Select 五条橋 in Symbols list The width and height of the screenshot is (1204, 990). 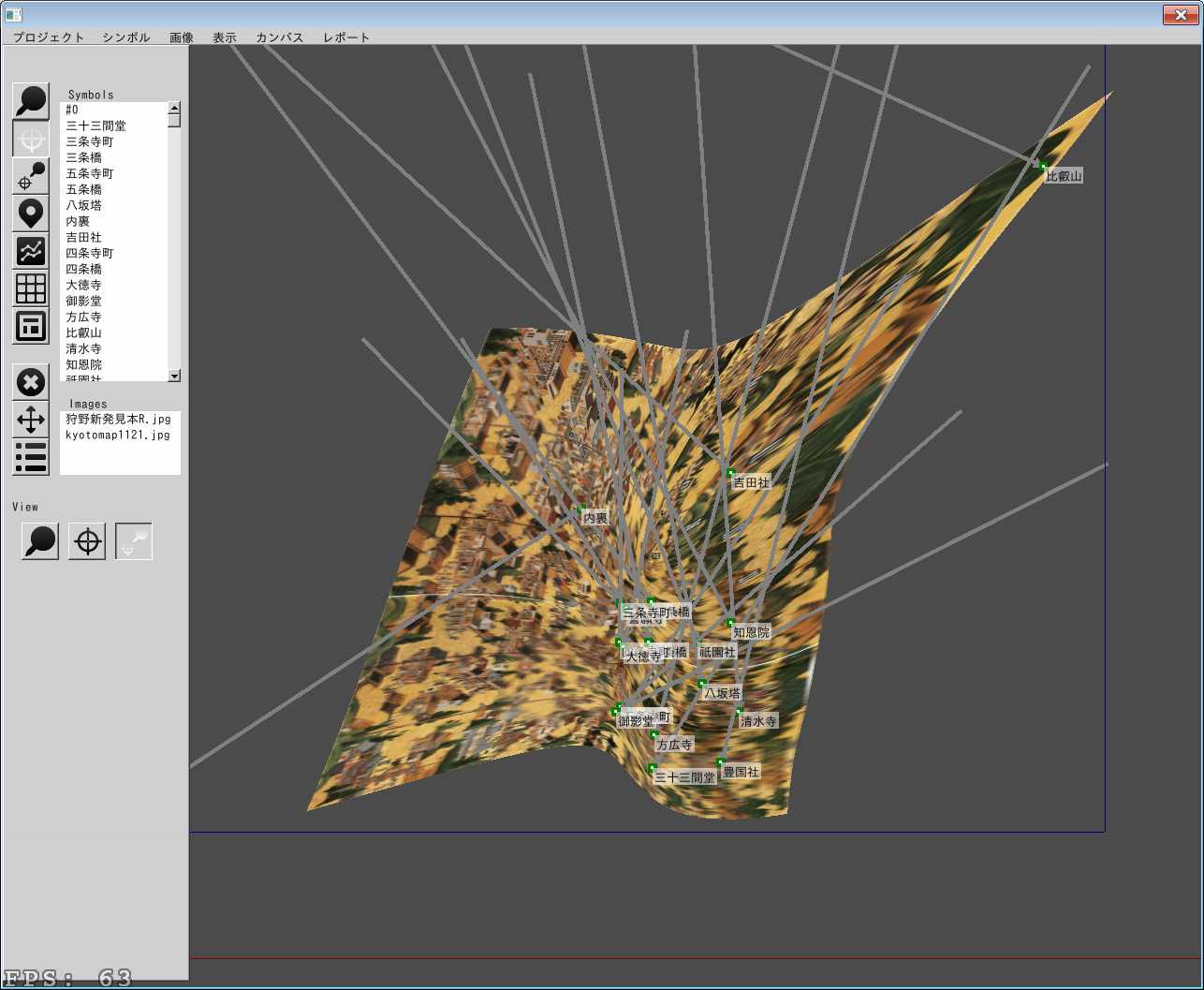[x=113, y=190]
